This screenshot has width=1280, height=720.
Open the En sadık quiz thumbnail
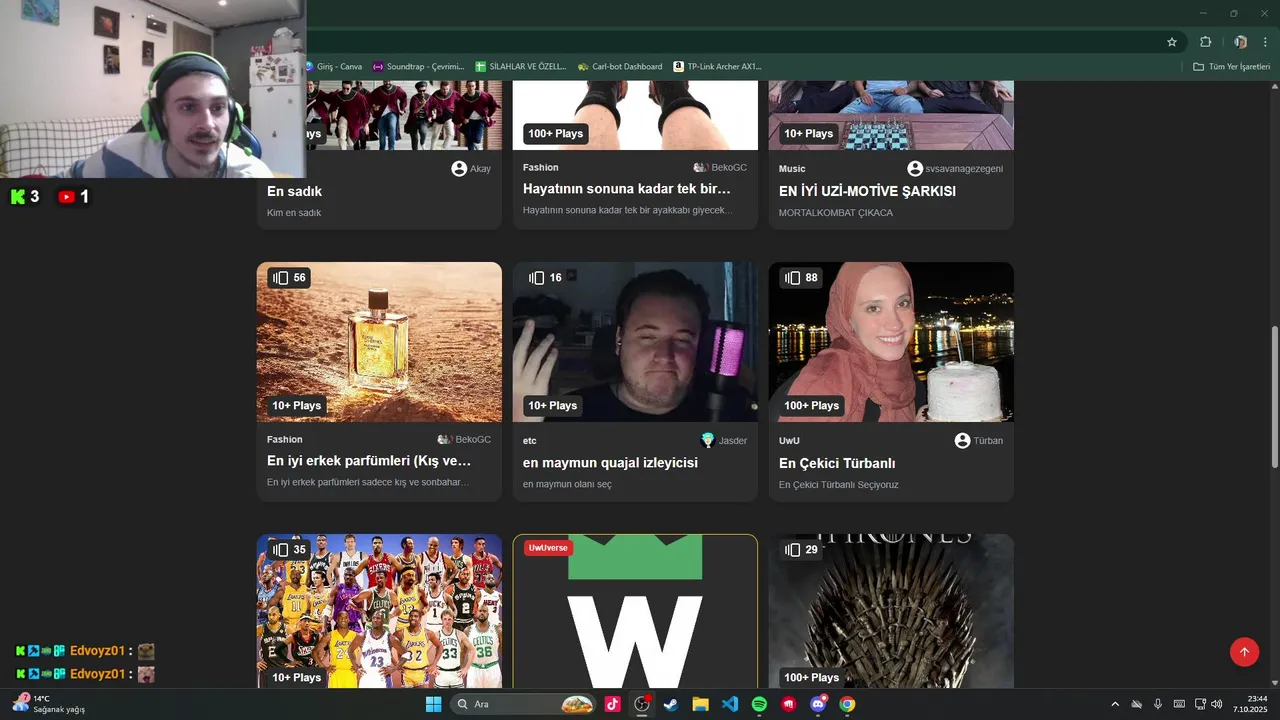click(x=404, y=115)
